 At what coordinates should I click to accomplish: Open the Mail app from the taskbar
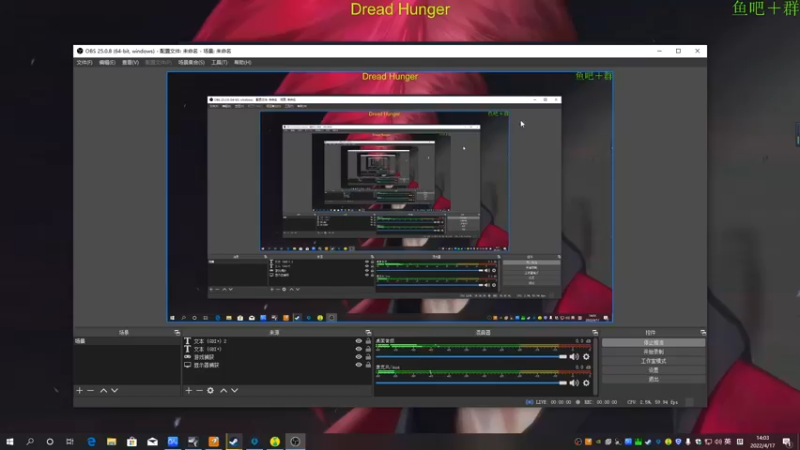pos(153,441)
